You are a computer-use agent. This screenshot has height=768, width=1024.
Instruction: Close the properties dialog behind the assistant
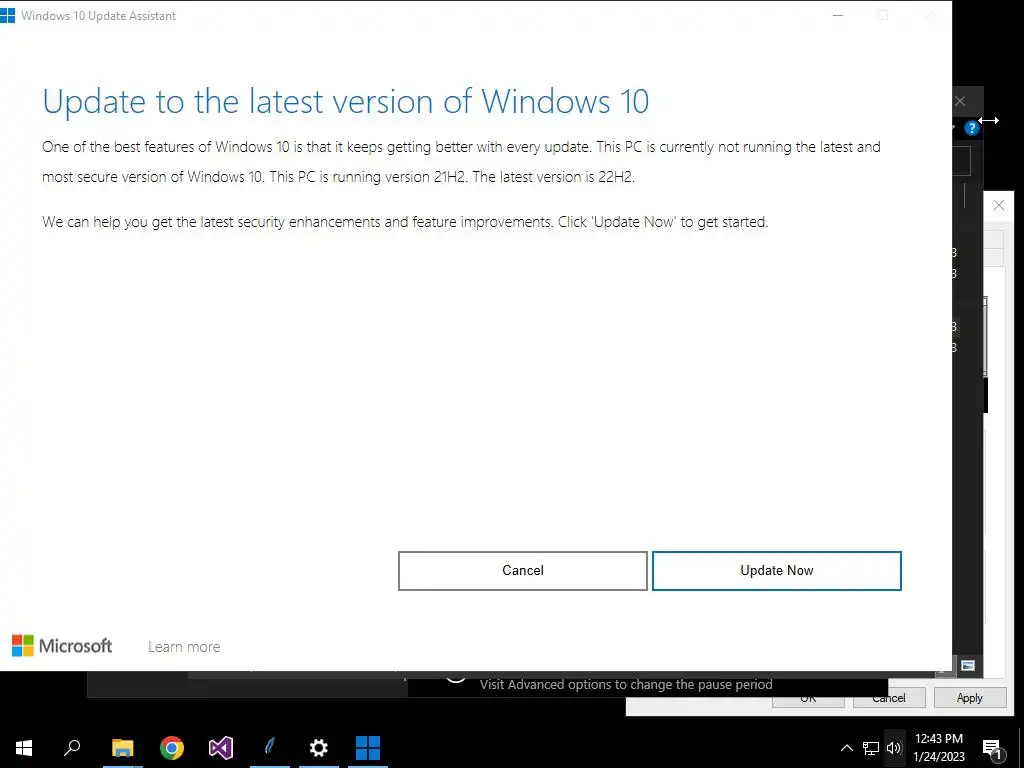click(999, 206)
